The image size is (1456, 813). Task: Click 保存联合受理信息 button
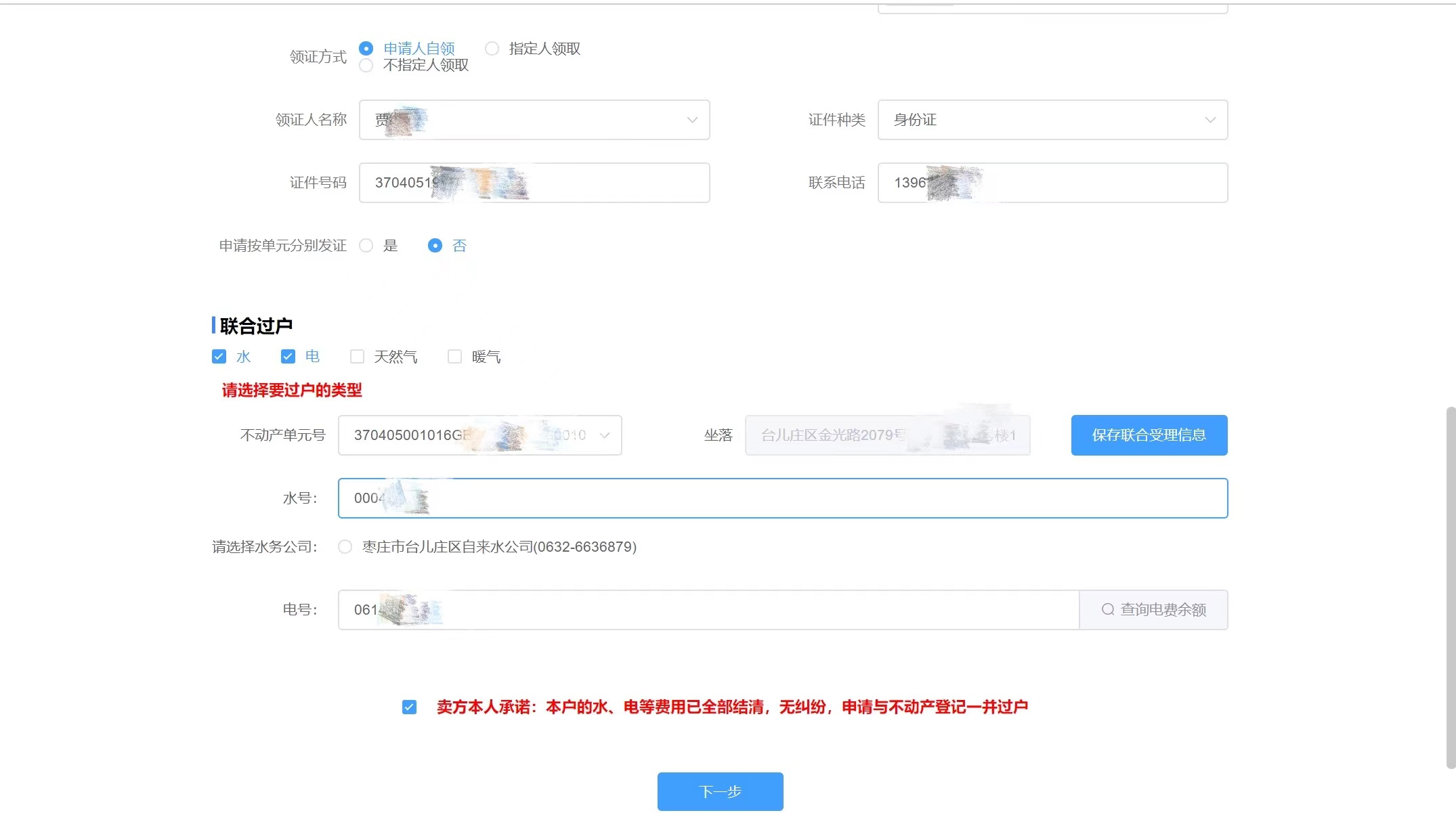click(1149, 435)
